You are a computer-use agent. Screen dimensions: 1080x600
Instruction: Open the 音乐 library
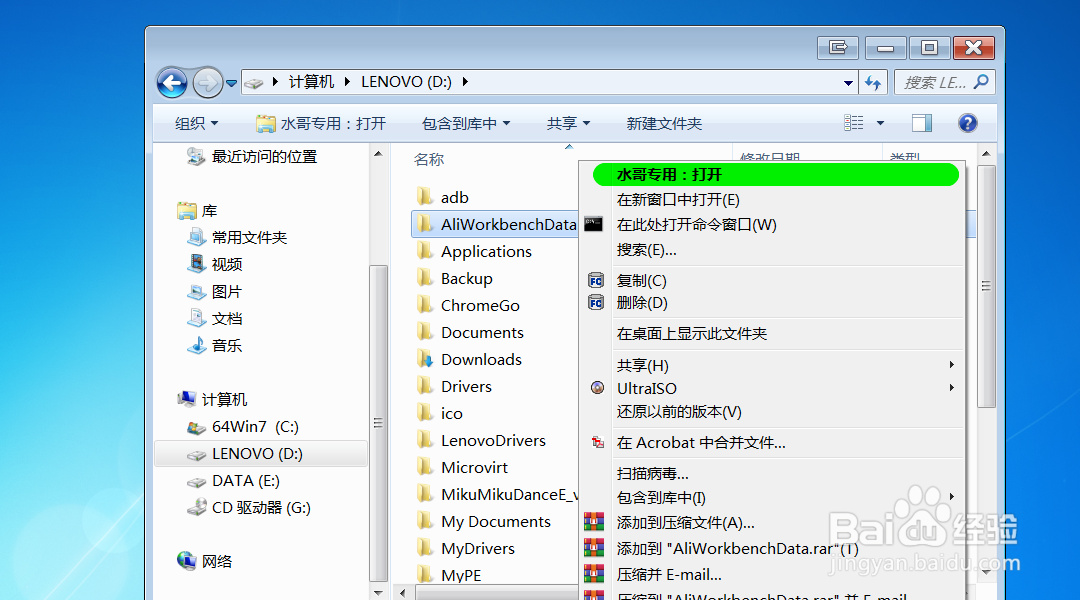click(x=215, y=345)
